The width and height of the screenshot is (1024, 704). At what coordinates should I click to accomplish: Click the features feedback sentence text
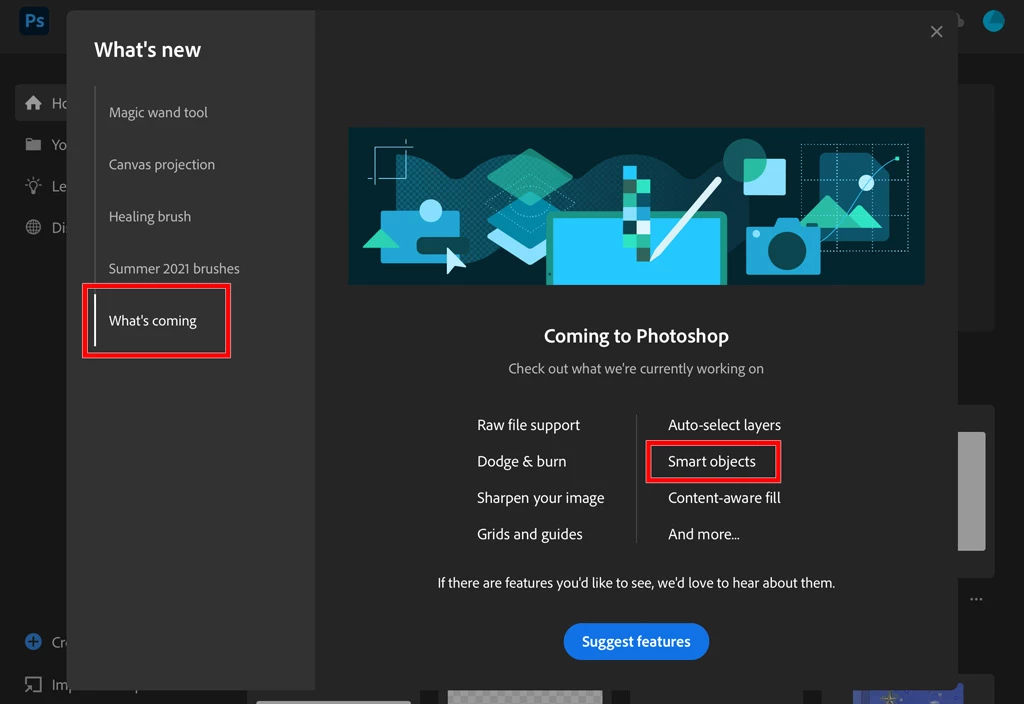click(x=636, y=583)
